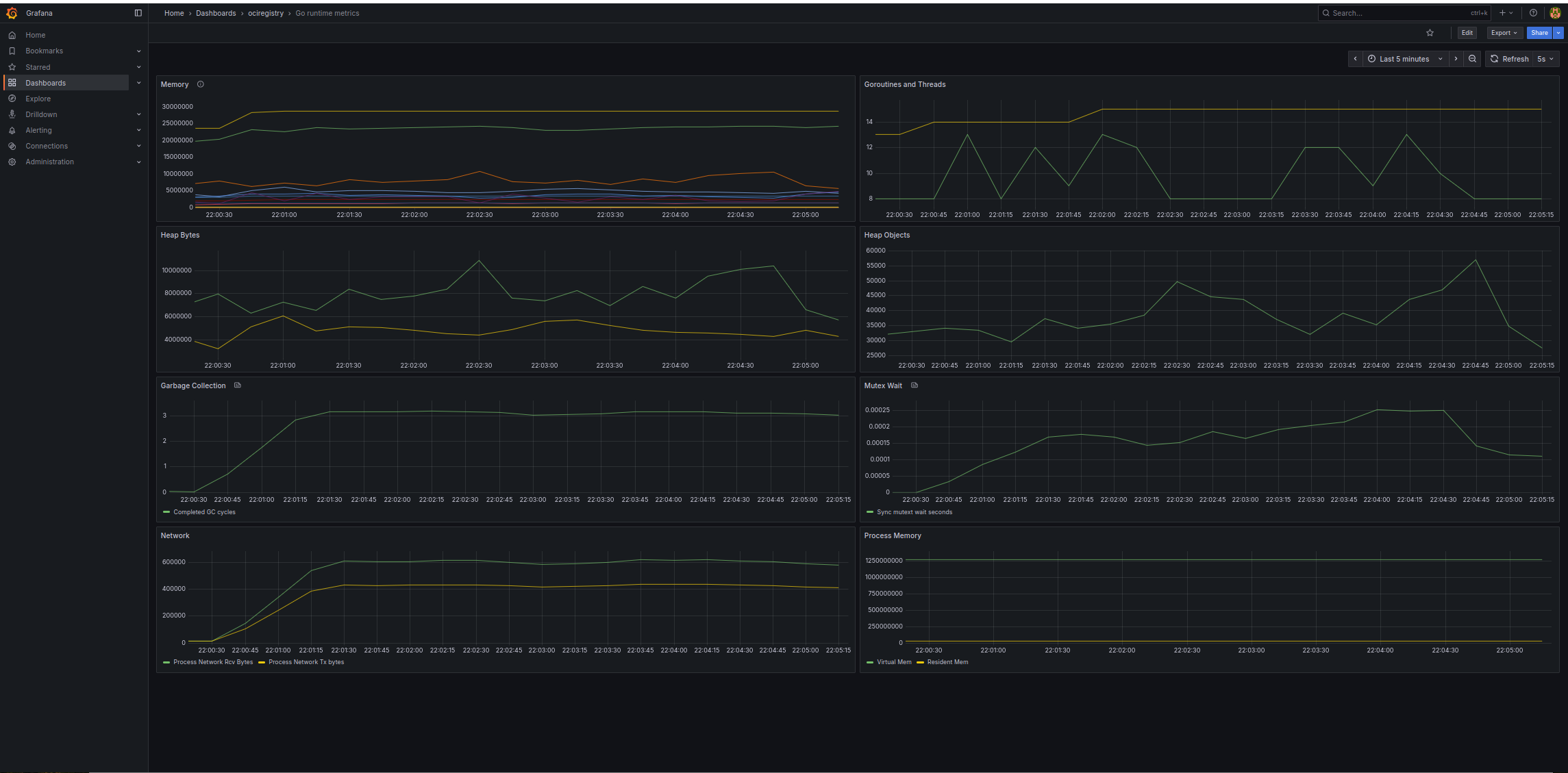Click the star to favorite this dashboard

(x=1430, y=32)
